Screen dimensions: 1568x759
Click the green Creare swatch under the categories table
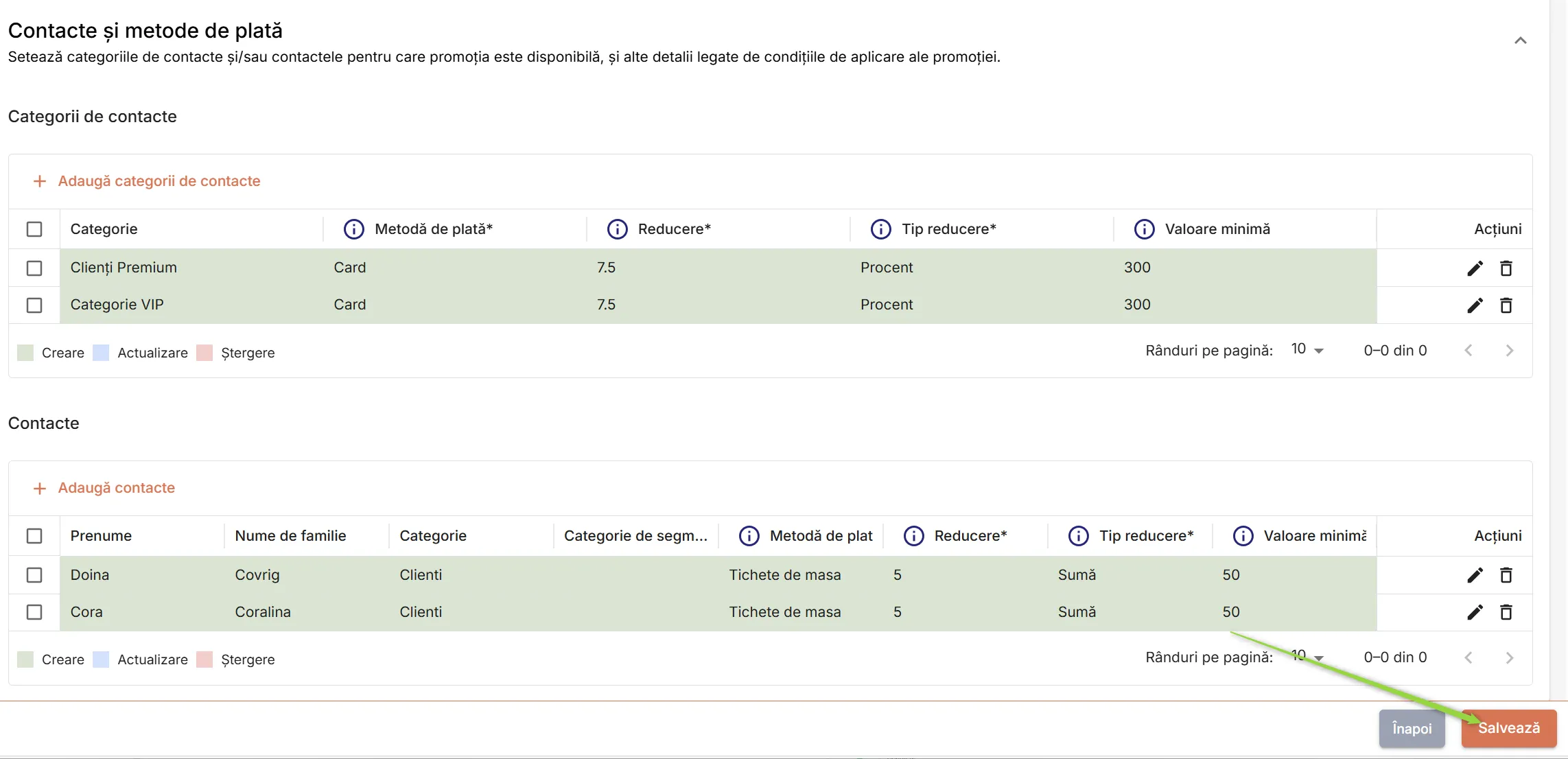click(x=25, y=353)
